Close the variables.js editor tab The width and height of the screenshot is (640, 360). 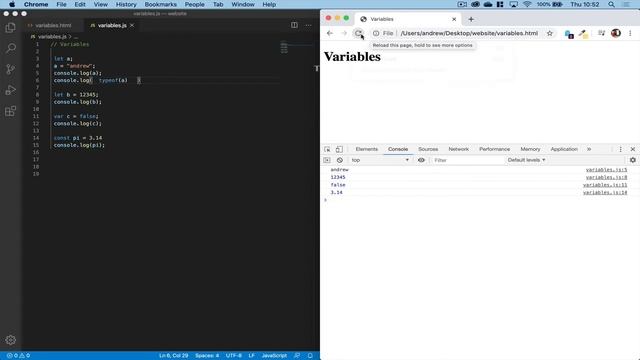pyautogui.click(x=132, y=25)
